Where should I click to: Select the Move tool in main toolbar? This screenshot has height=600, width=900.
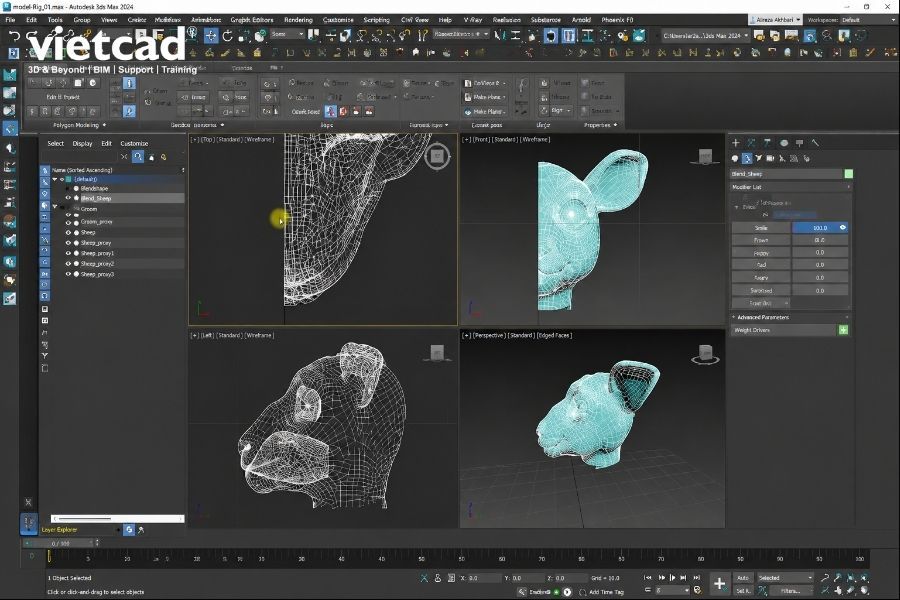click(211, 36)
